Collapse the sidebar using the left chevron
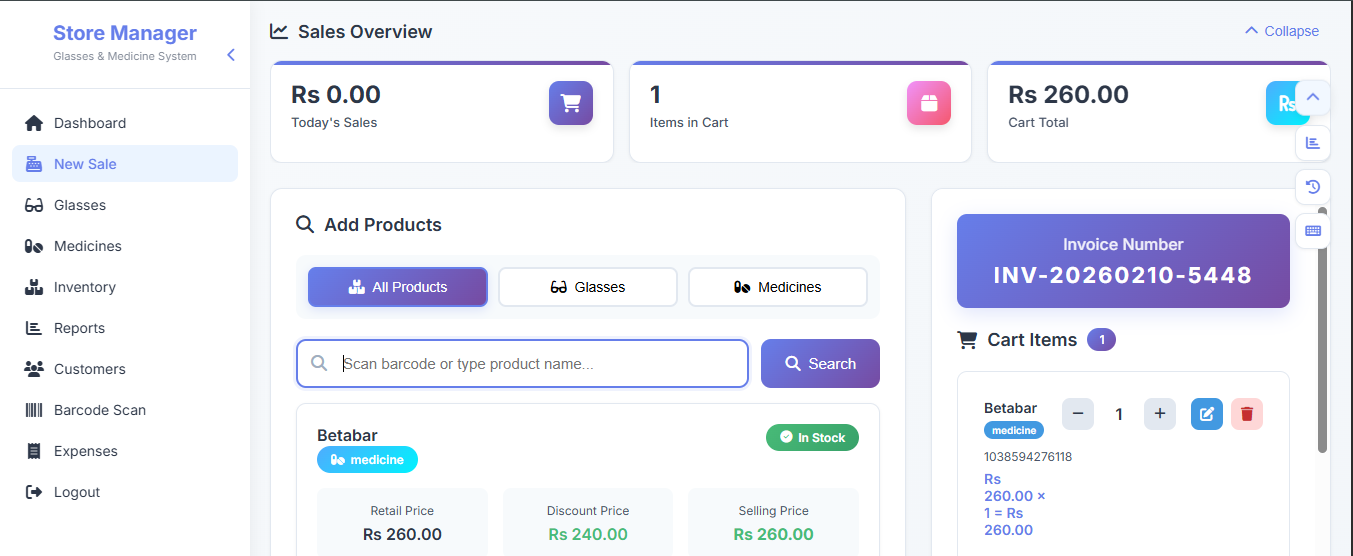This screenshot has width=1353, height=556. pos(231,55)
